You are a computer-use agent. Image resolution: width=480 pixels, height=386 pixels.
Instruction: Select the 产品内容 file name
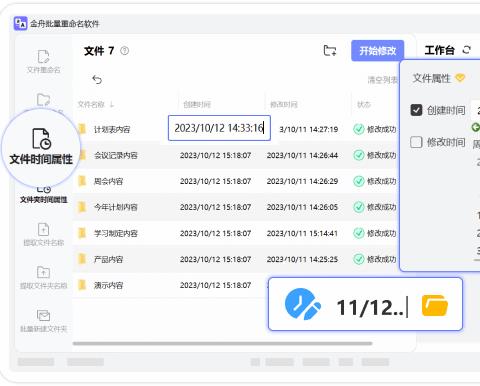coord(108,259)
